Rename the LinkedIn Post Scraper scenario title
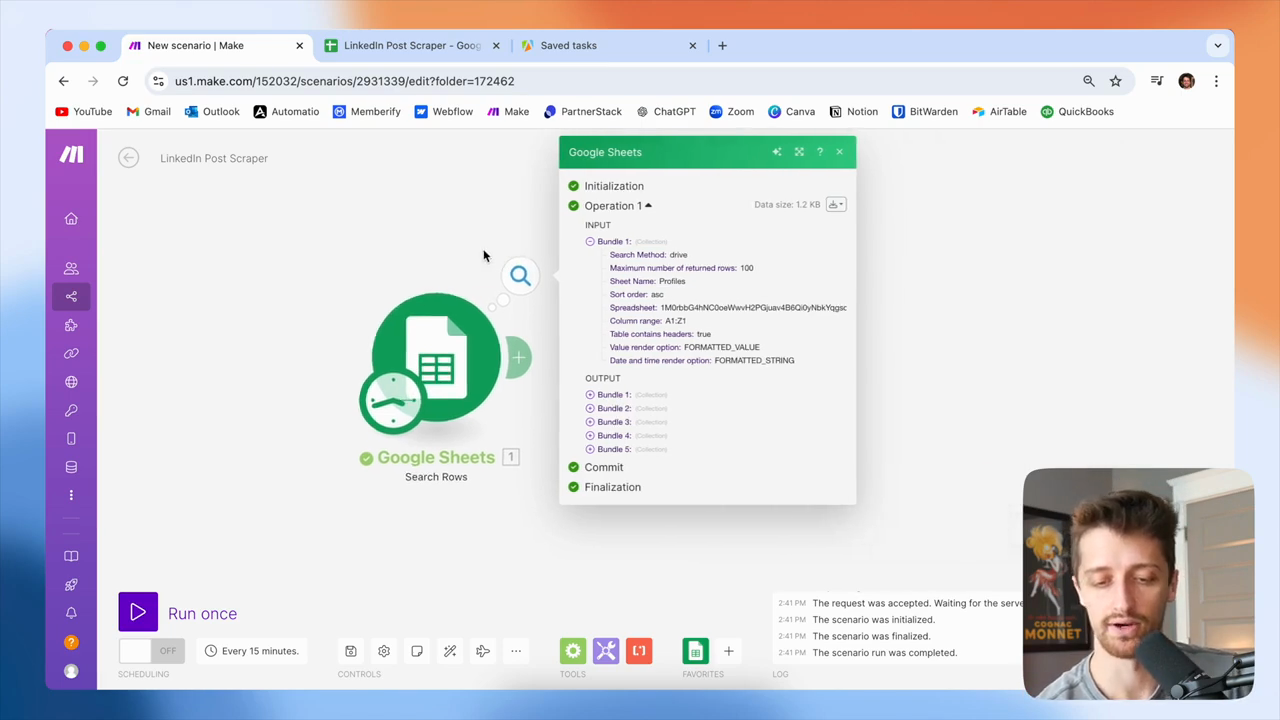The width and height of the screenshot is (1280, 720). 214,158
